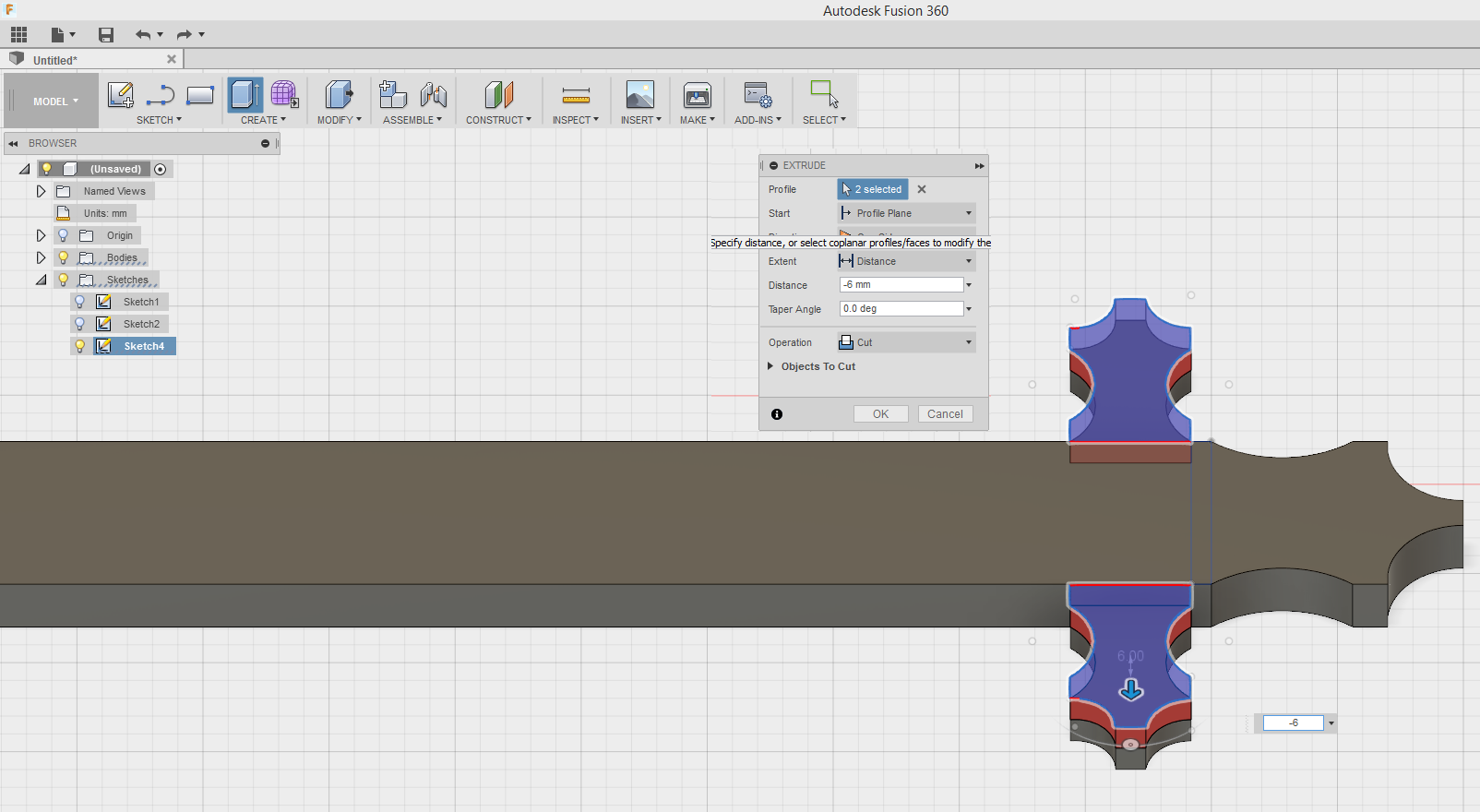The width and height of the screenshot is (1480, 812).
Task: Toggle visibility bulb of Origin folder
Action: pyautogui.click(x=63, y=235)
